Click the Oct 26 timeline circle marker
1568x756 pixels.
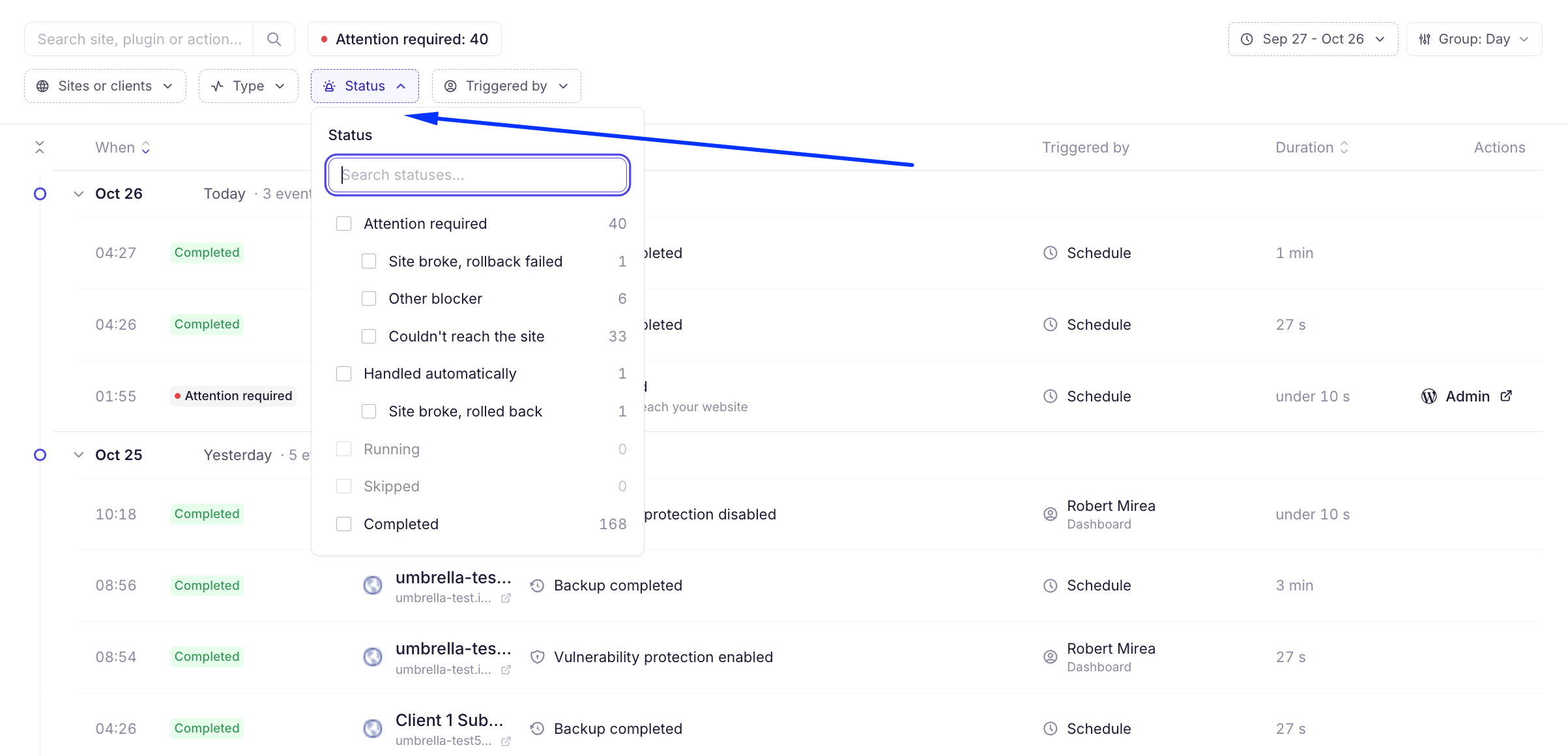click(x=40, y=194)
